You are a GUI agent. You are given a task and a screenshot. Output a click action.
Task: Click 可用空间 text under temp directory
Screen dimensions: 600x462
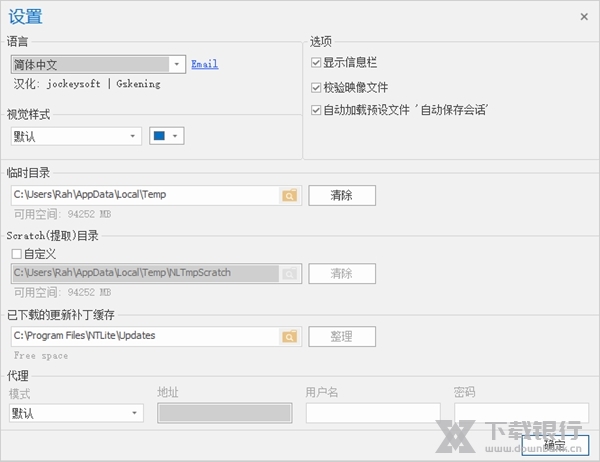pos(62,214)
